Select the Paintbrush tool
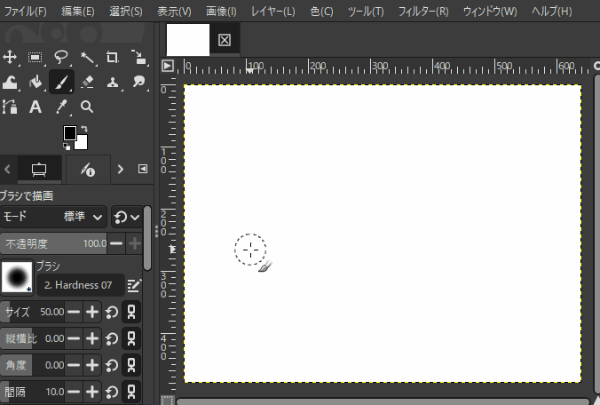The width and height of the screenshot is (600, 405). [61, 82]
